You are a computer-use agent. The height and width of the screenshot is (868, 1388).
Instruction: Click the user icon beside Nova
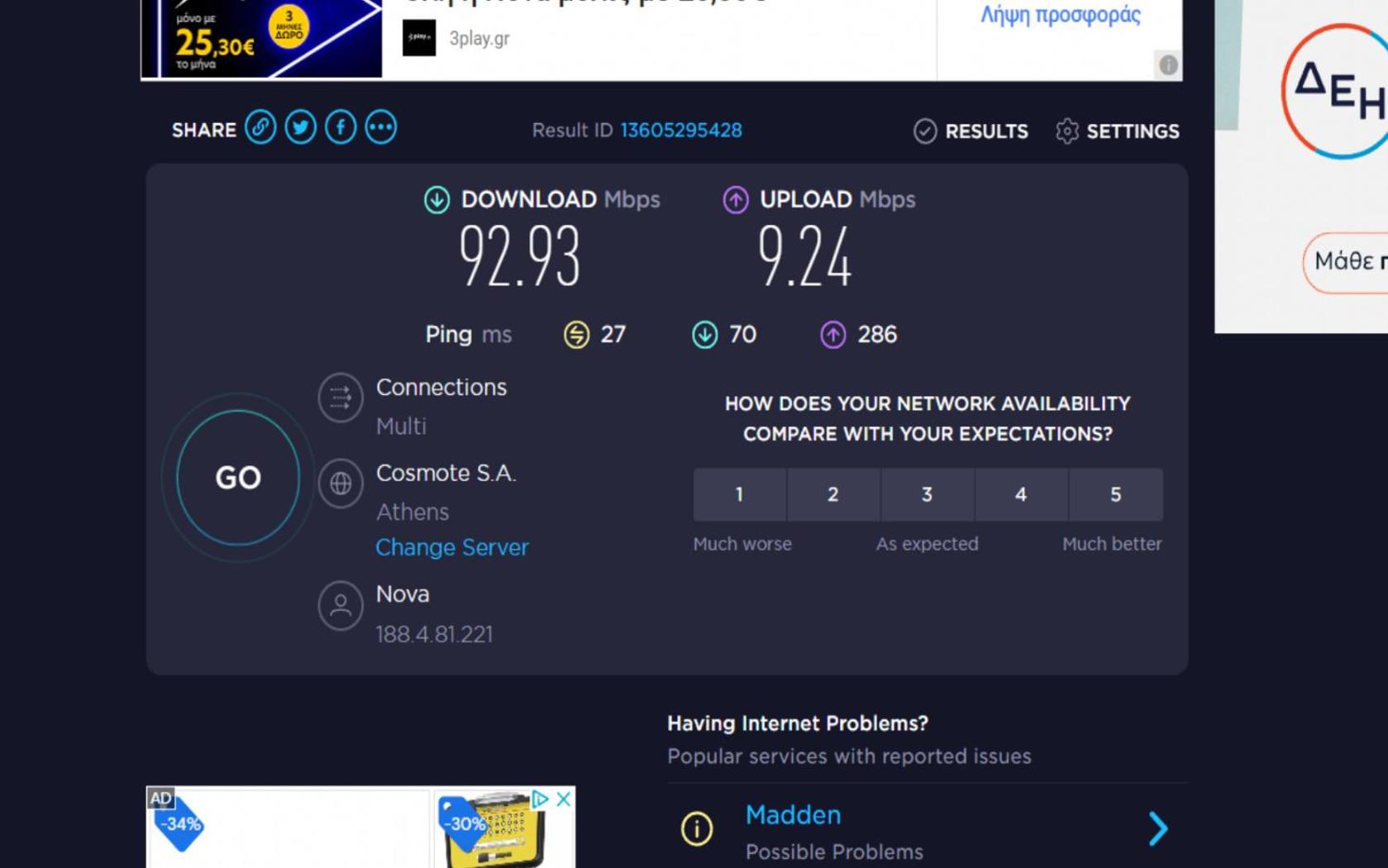pyautogui.click(x=341, y=606)
